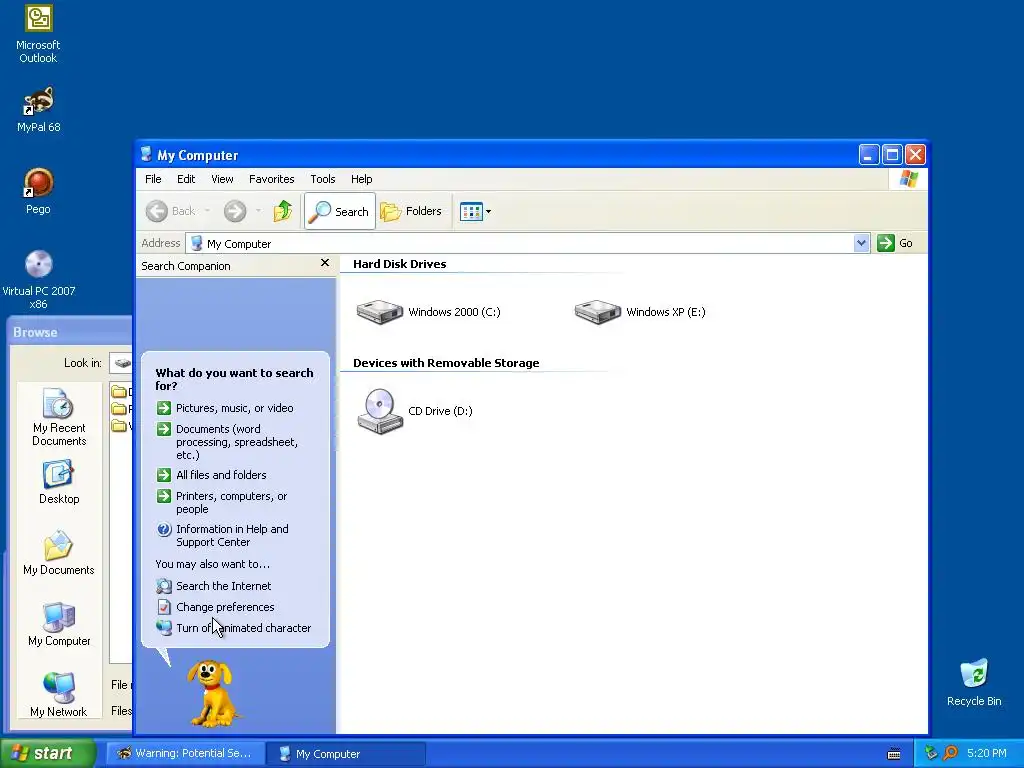Screen dimensions: 1024x768
Task: Close the Search Companion pane
Action: (x=325, y=263)
